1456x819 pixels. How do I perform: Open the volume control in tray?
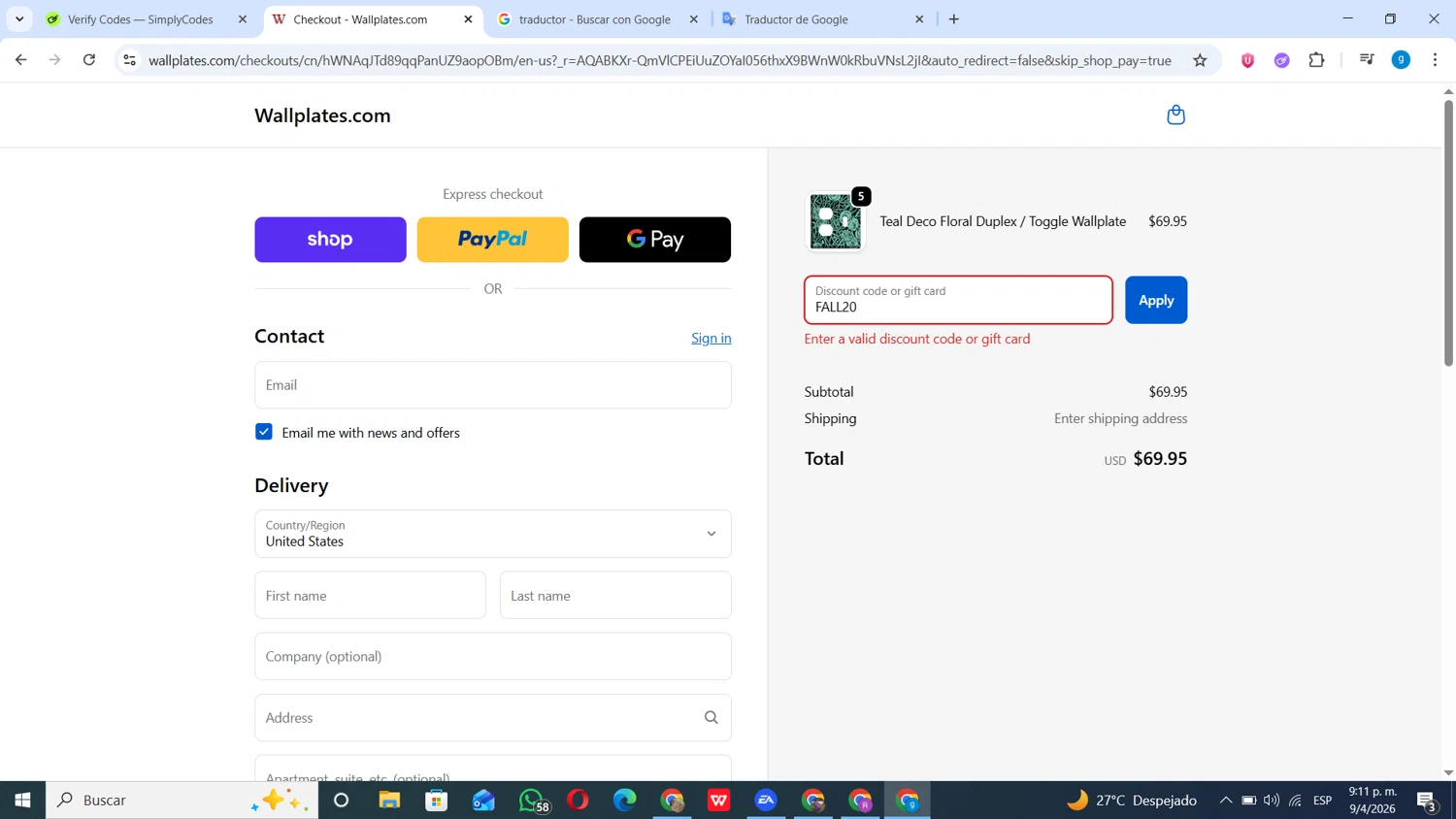1272,801
